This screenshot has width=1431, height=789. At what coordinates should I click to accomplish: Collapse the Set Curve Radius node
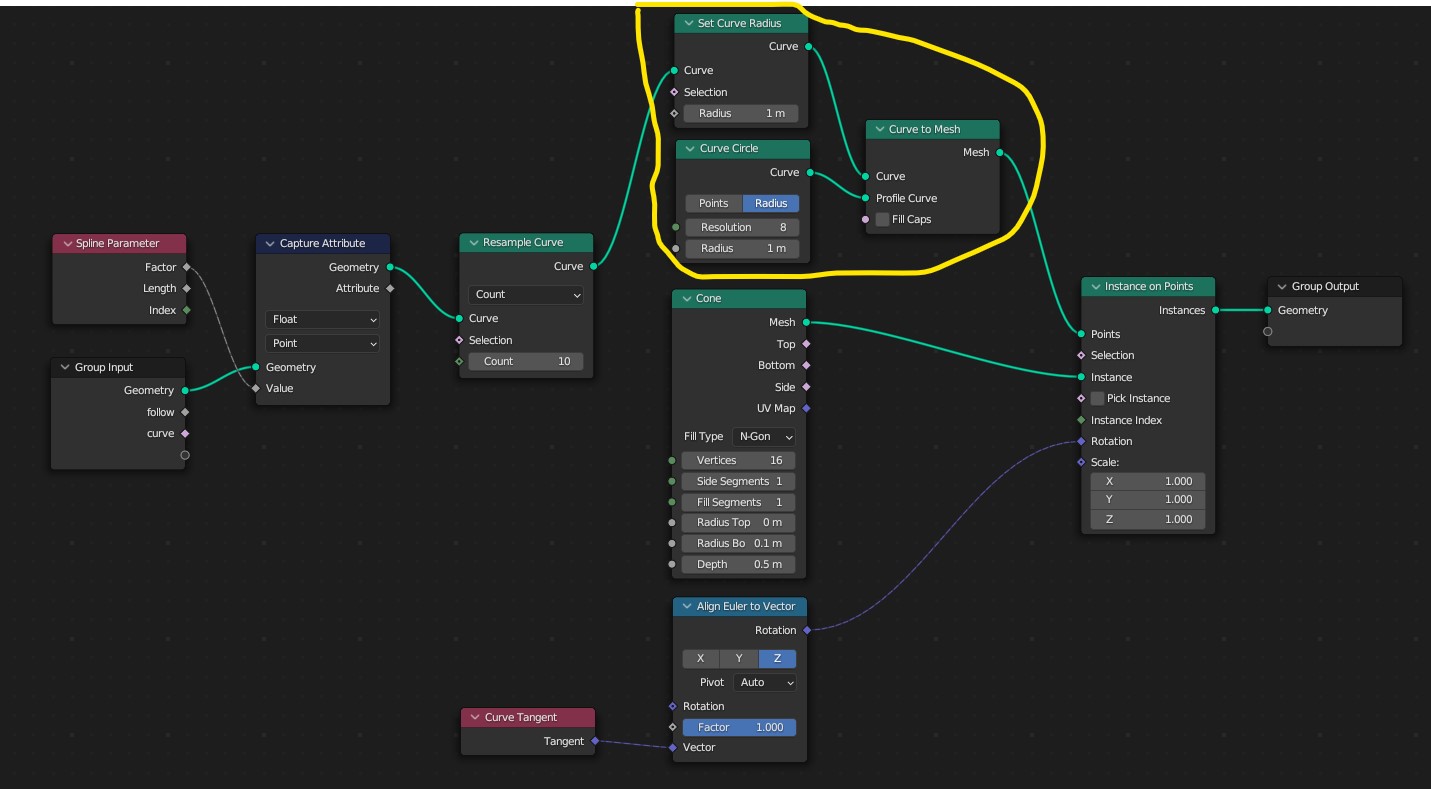687,23
